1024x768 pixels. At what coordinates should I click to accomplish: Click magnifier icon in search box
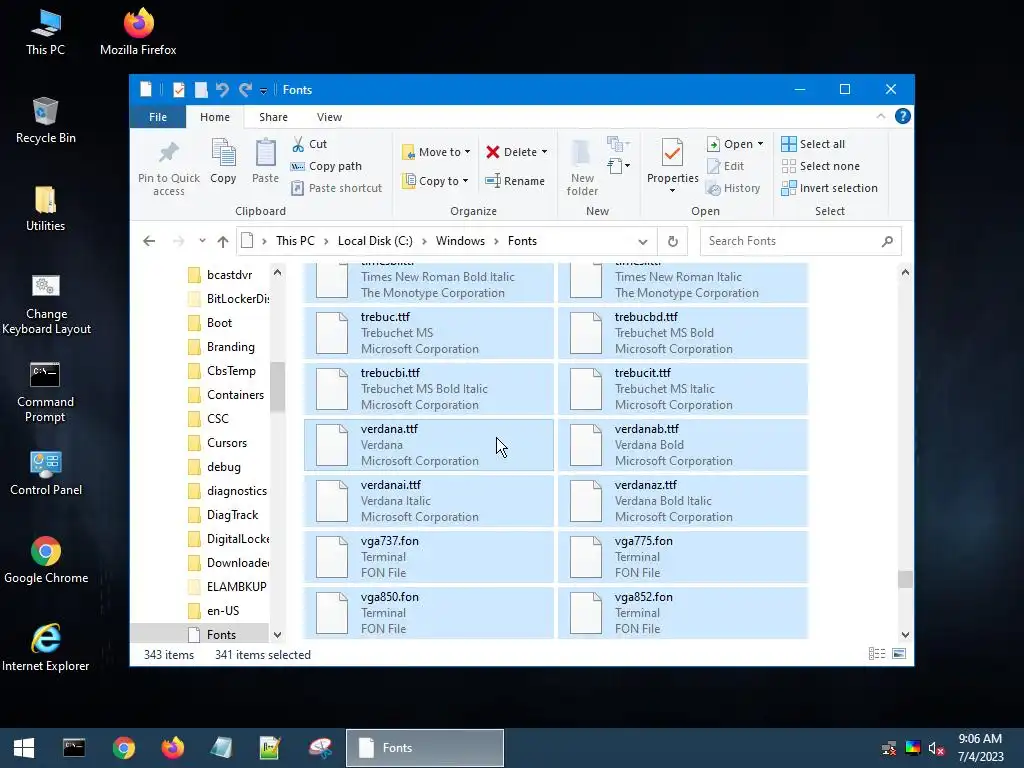tap(887, 242)
